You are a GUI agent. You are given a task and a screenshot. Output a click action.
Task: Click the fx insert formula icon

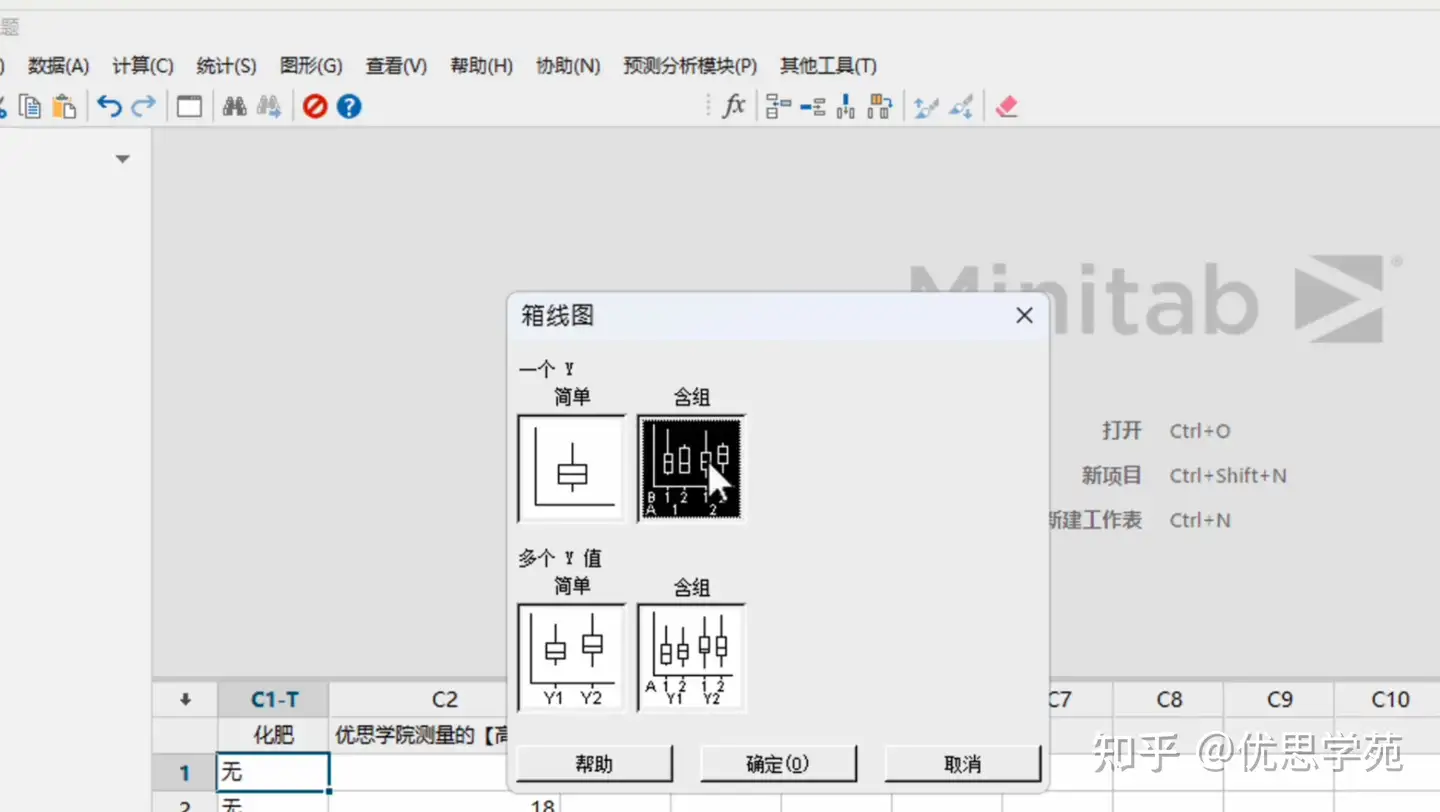[734, 106]
